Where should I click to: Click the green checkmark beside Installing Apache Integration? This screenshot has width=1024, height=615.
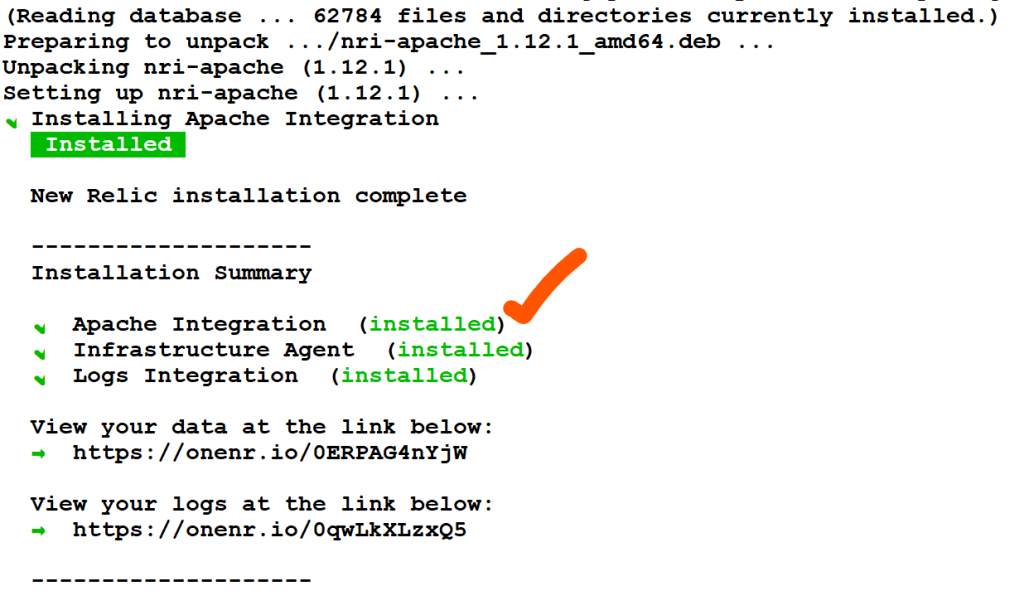coord(12,123)
